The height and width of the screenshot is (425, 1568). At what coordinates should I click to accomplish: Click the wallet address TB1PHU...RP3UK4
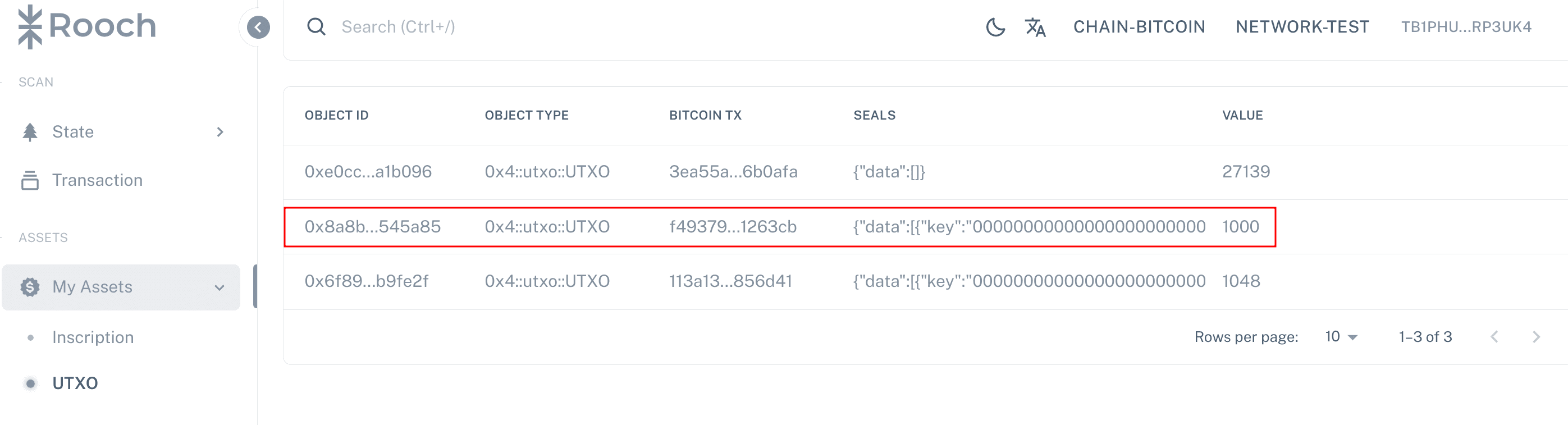[x=1466, y=27]
